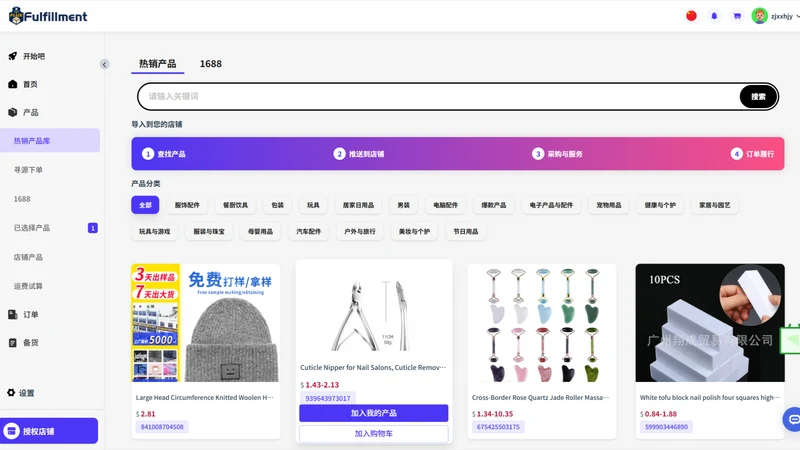Filter by 美妆与个护 category
The image size is (800, 450).
pyautogui.click(x=414, y=232)
